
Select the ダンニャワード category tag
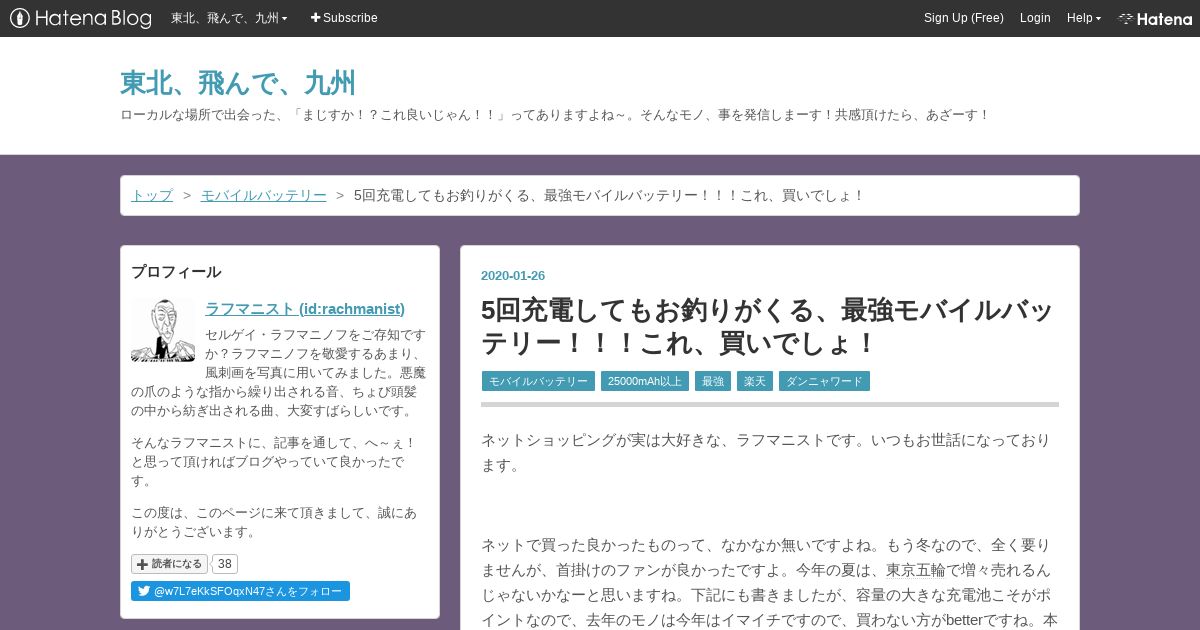click(x=824, y=381)
